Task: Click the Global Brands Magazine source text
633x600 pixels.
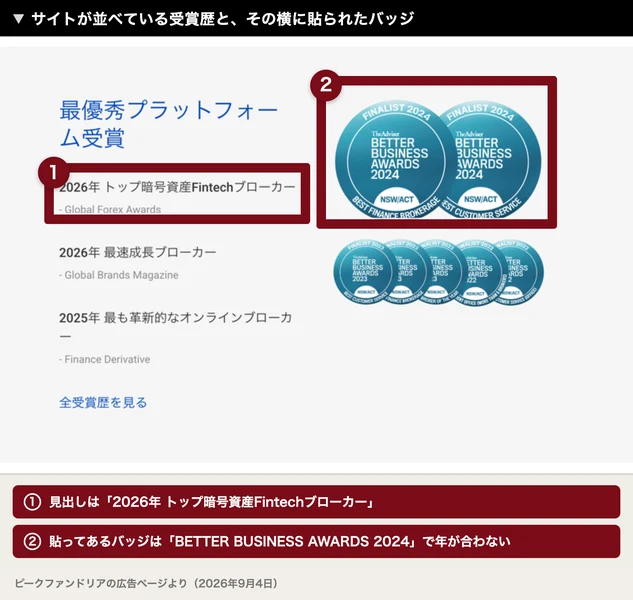Action: pyautogui.click(x=119, y=275)
